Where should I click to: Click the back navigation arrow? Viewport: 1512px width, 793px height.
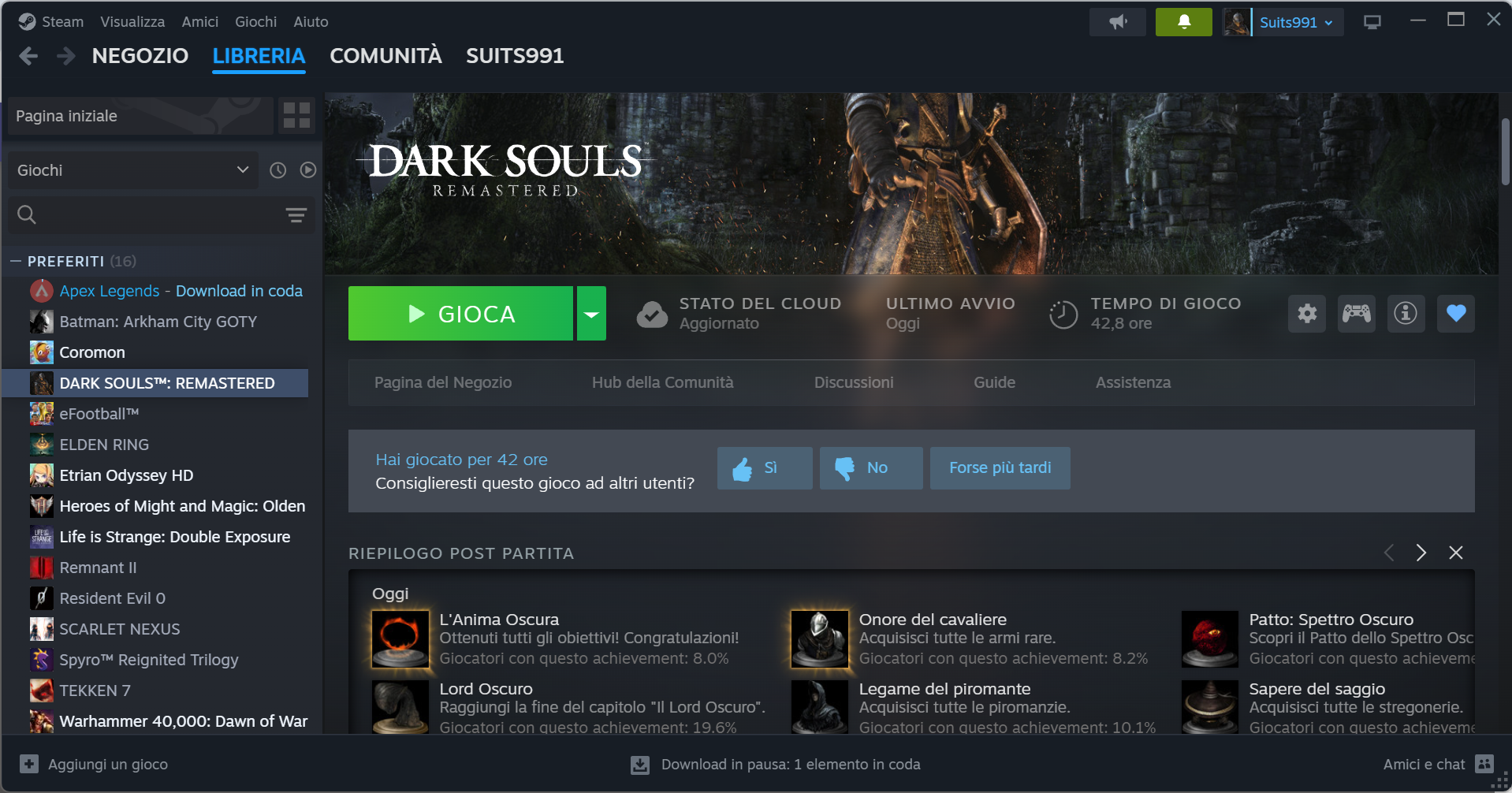28,56
